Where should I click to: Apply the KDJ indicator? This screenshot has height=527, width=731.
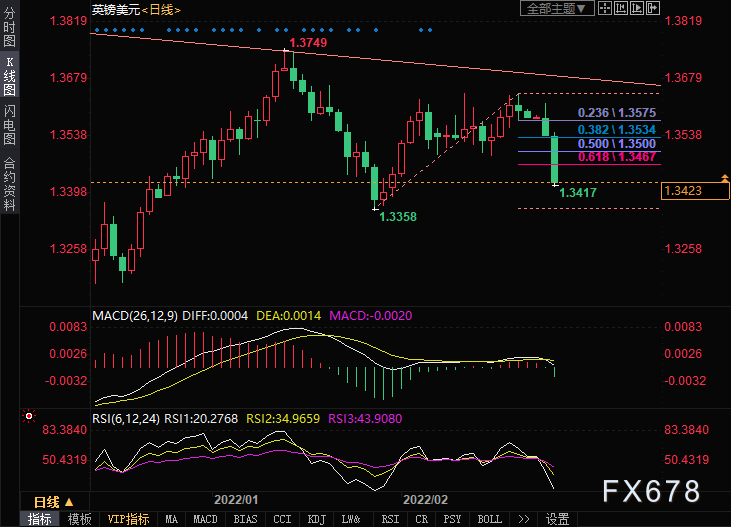click(316, 519)
